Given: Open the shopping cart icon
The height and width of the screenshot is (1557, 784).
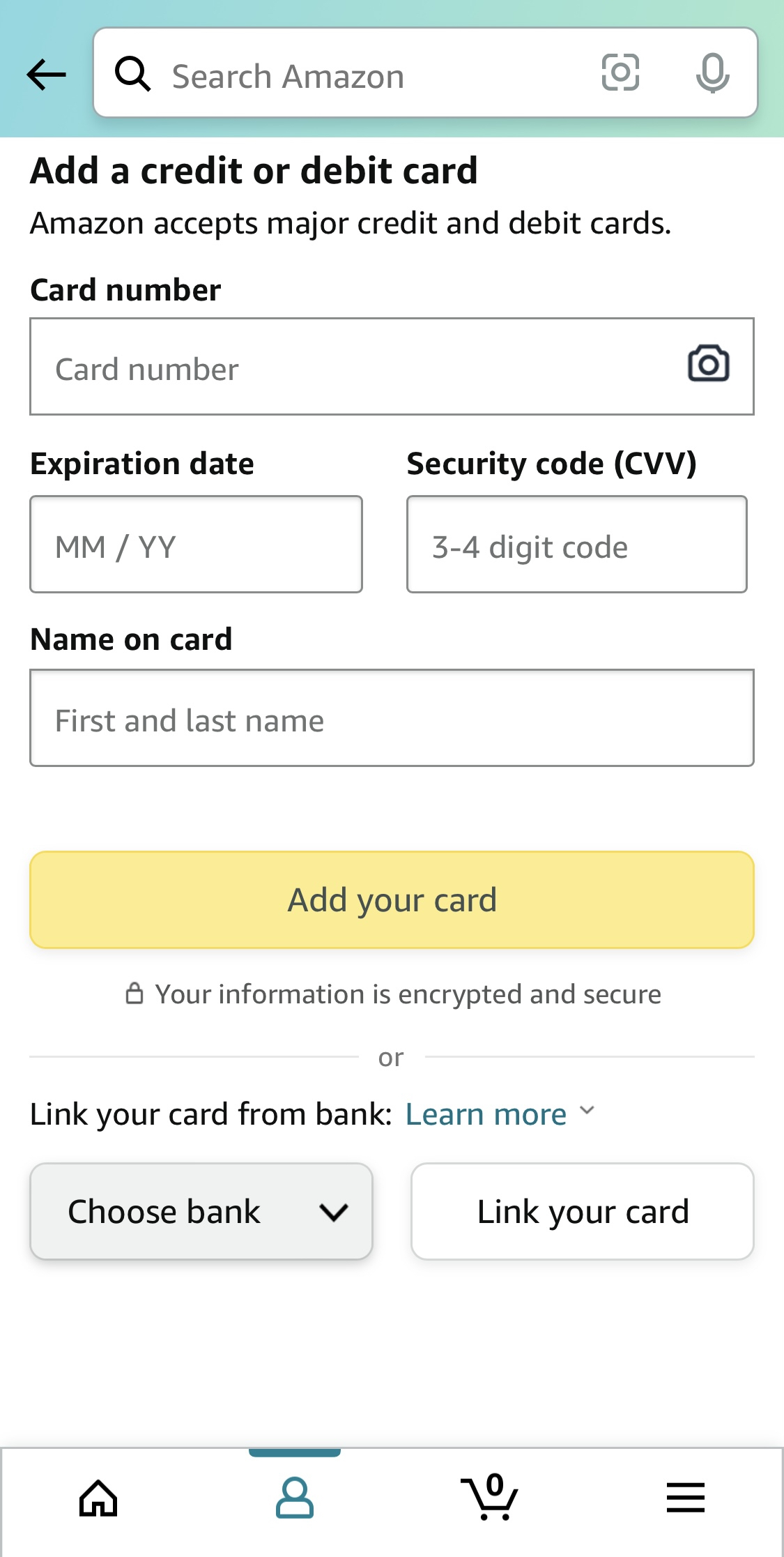Looking at the screenshot, I should [490, 1497].
